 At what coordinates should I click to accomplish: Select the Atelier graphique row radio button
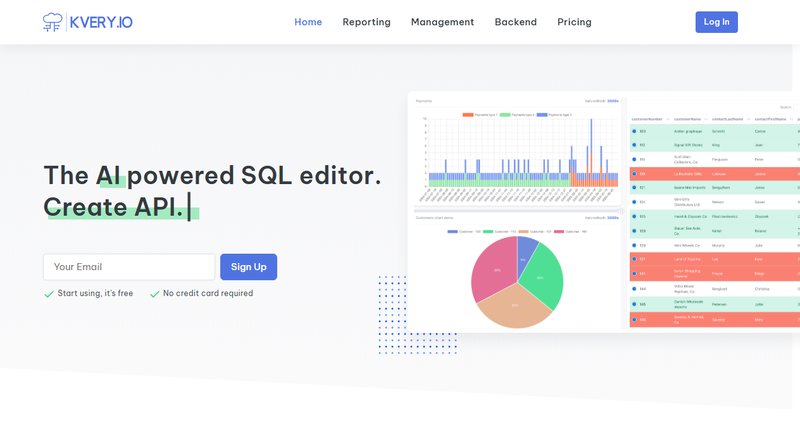[x=634, y=131]
